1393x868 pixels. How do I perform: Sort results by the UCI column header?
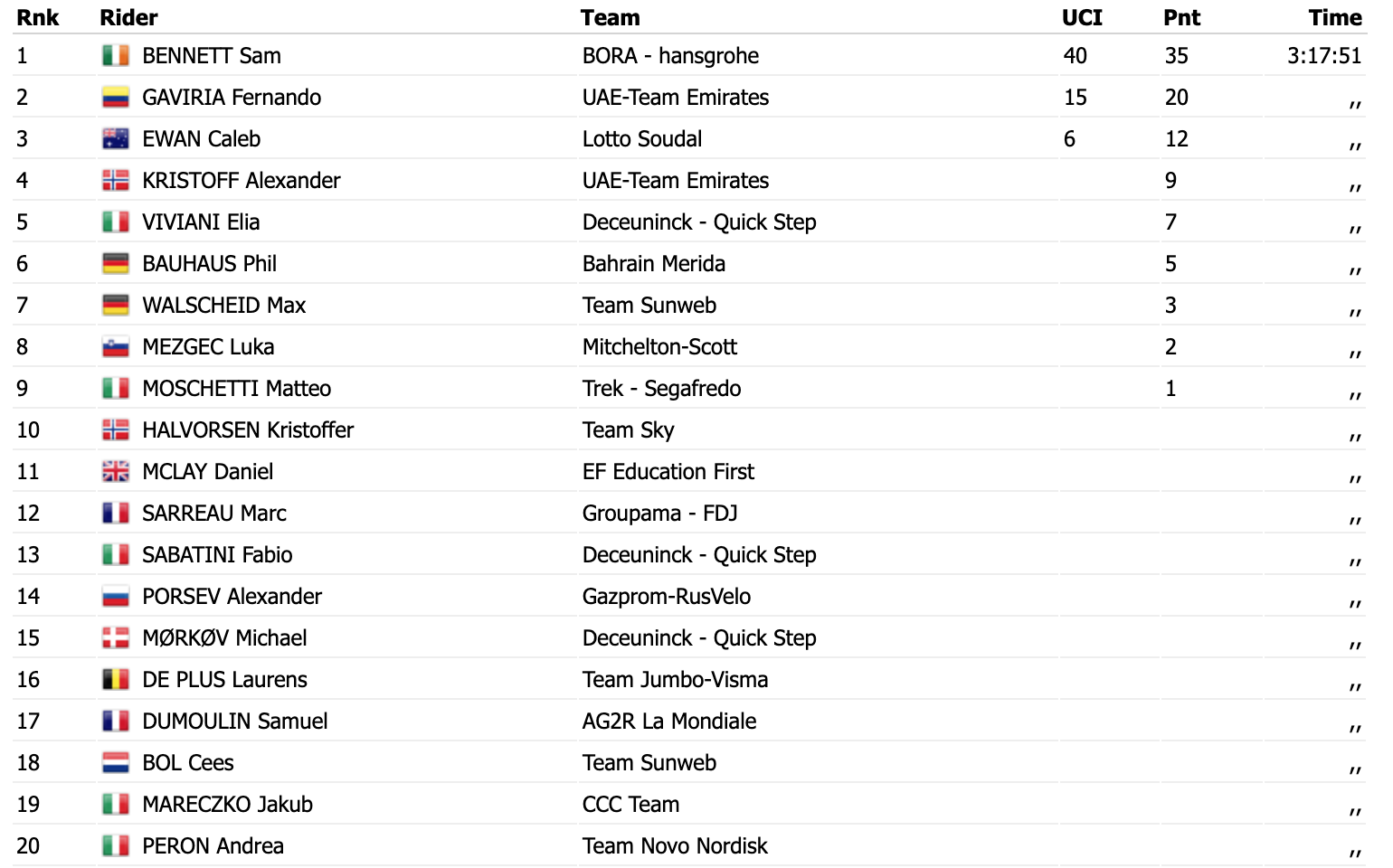tap(1082, 17)
